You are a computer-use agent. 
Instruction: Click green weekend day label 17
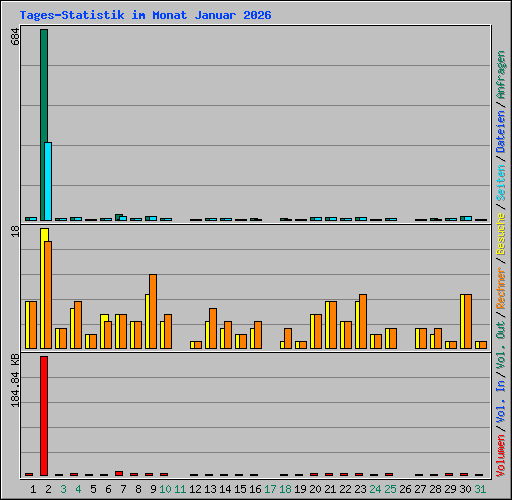click(x=270, y=489)
